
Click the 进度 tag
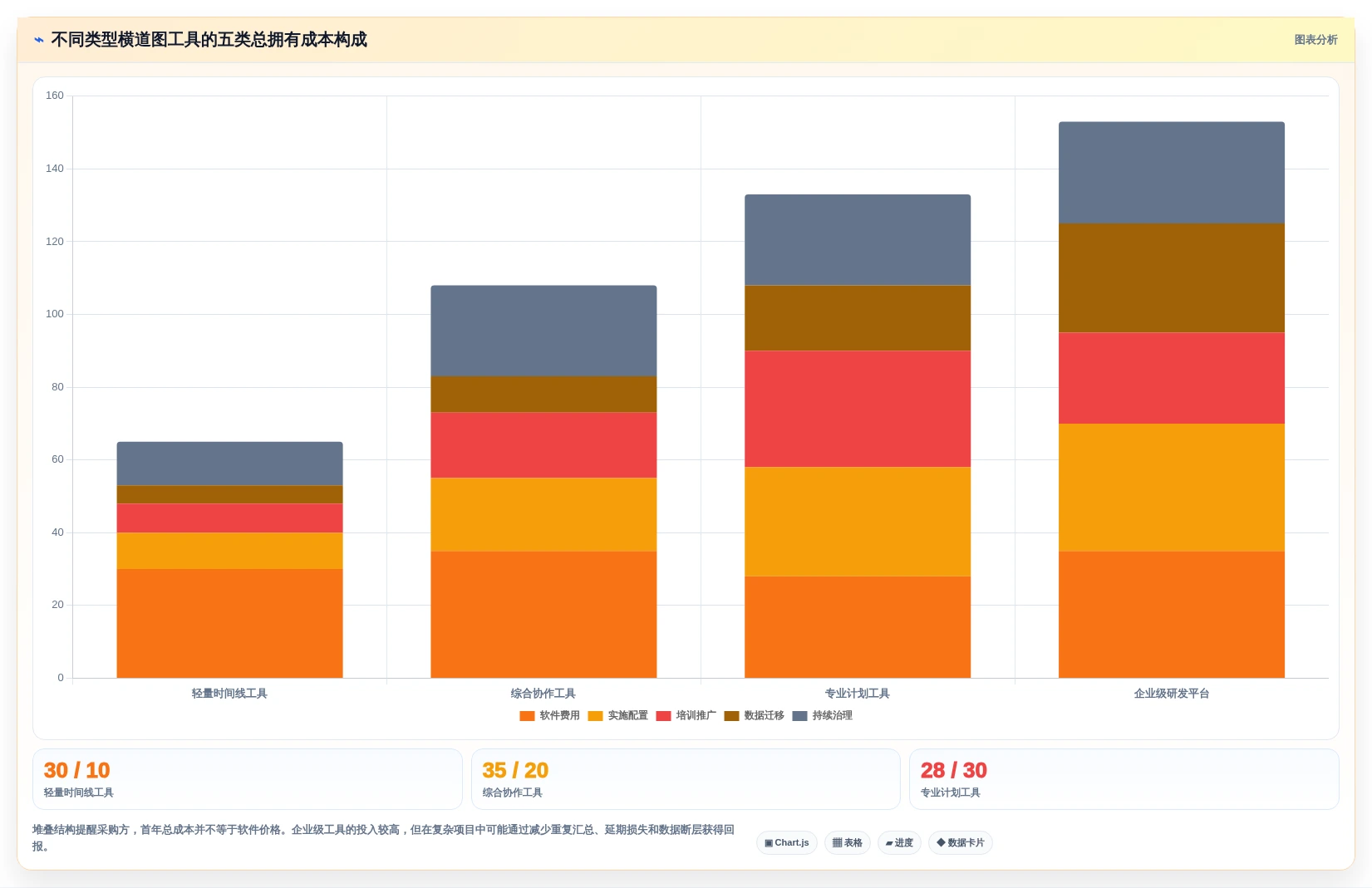899,842
